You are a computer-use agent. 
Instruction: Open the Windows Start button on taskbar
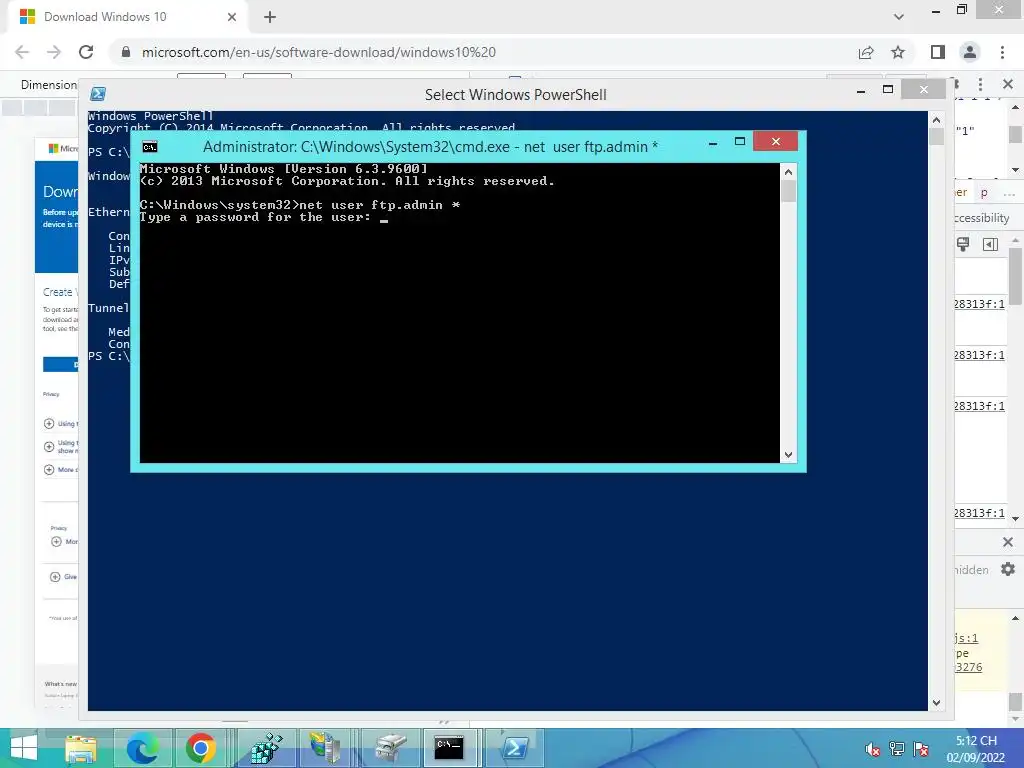(x=24, y=748)
